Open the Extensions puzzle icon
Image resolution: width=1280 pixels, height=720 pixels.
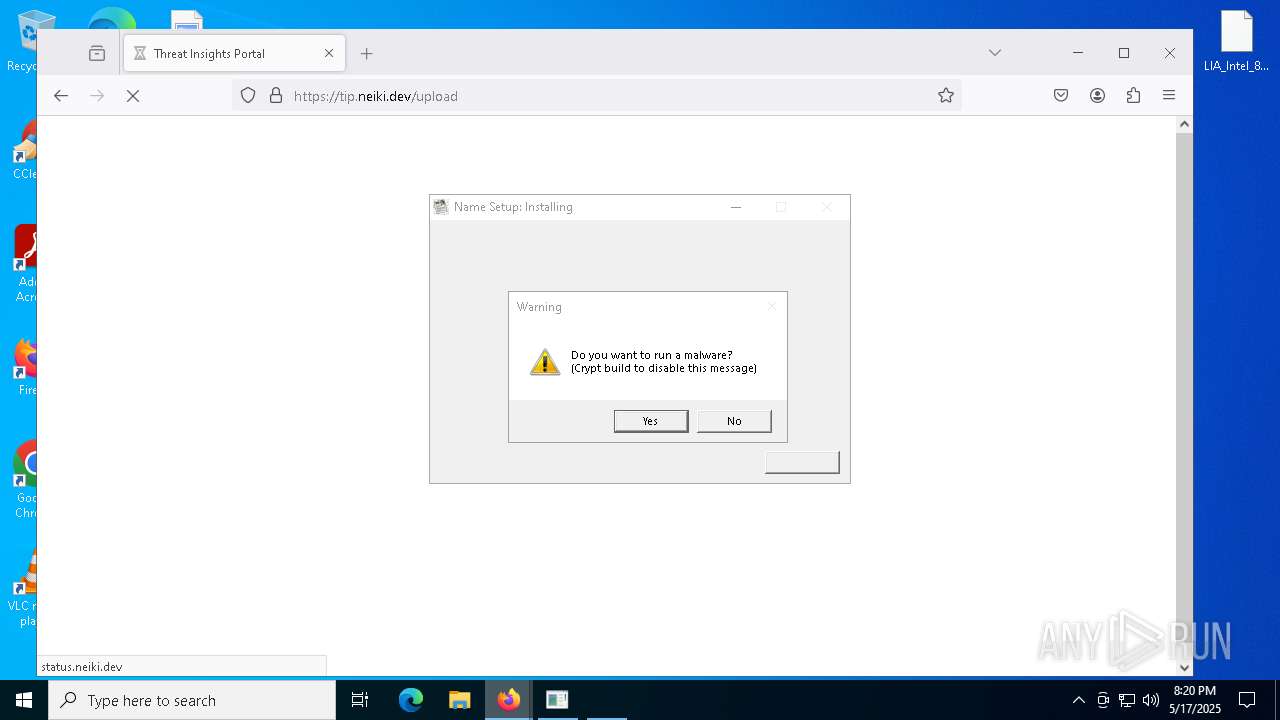click(1133, 96)
